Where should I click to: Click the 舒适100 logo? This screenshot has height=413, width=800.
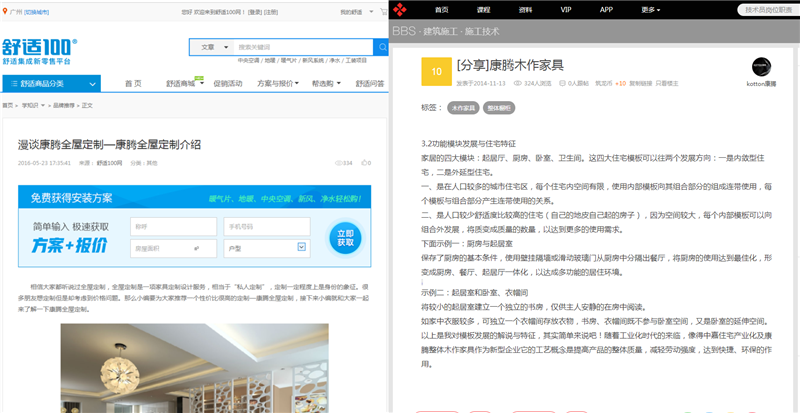coord(39,51)
